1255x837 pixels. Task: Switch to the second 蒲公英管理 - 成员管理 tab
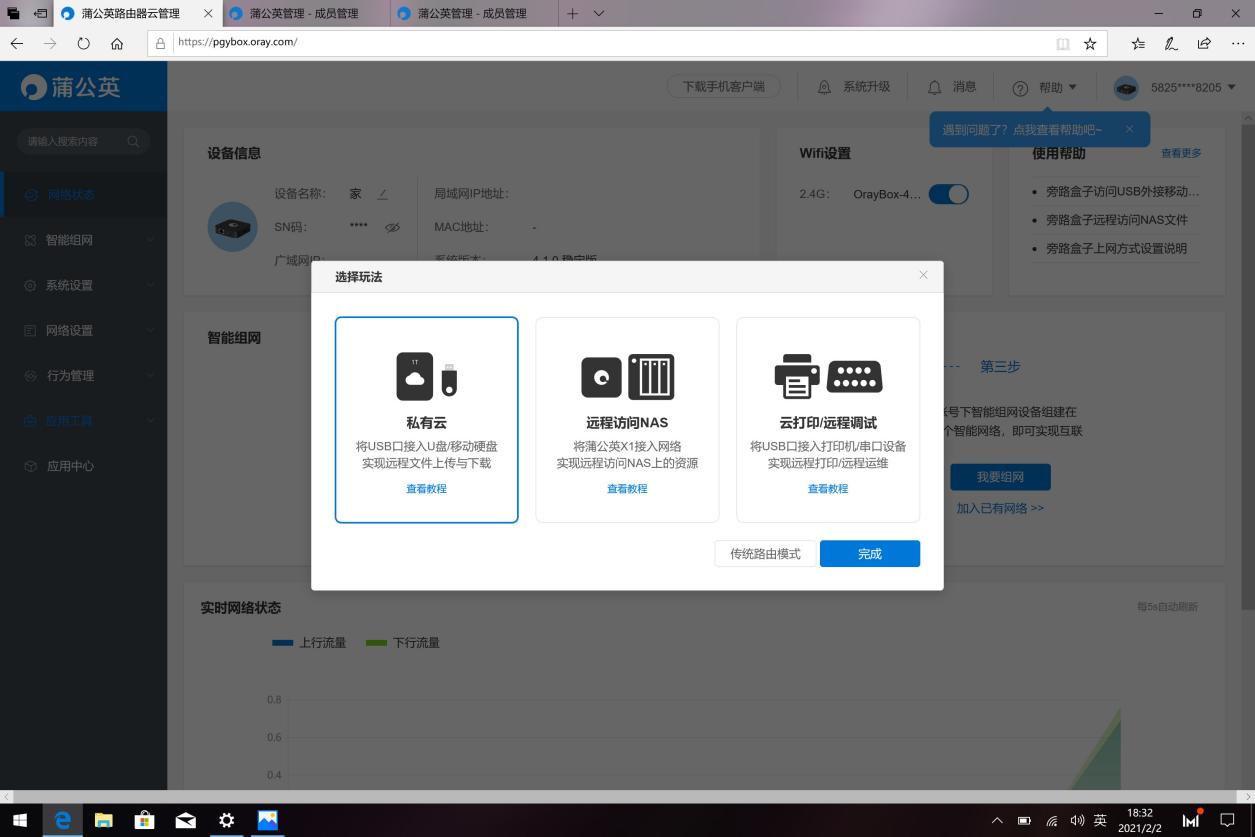pos(304,14)
